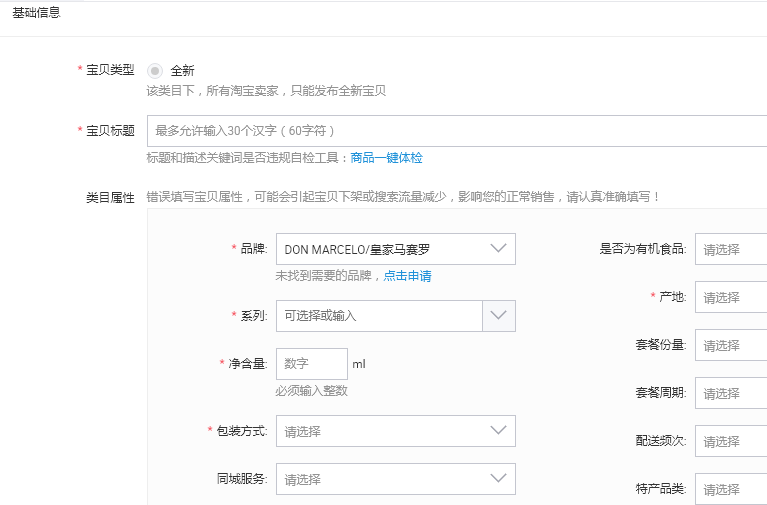Viewport: 767px width, 505px height.
Task: Click the ml unit label
Action: point(359,364)
